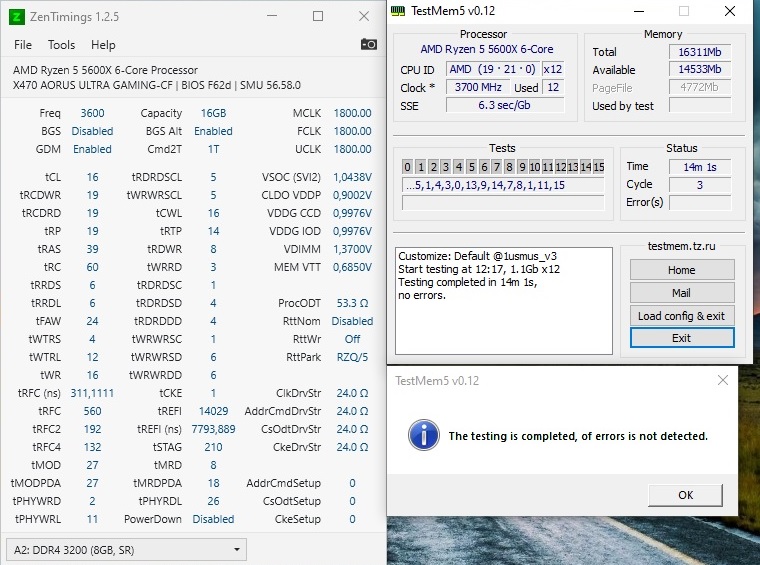Click test number 10 box
Viewport: 760px width, 565px height.
coord(535,167)
